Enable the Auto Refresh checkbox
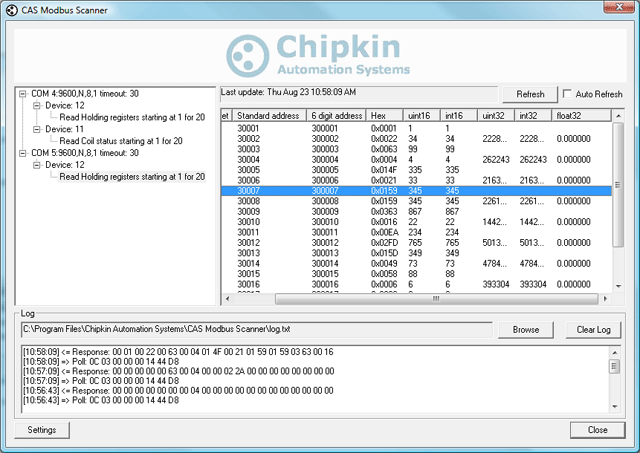Screen dimensions: 640x453 coord(568,94)
